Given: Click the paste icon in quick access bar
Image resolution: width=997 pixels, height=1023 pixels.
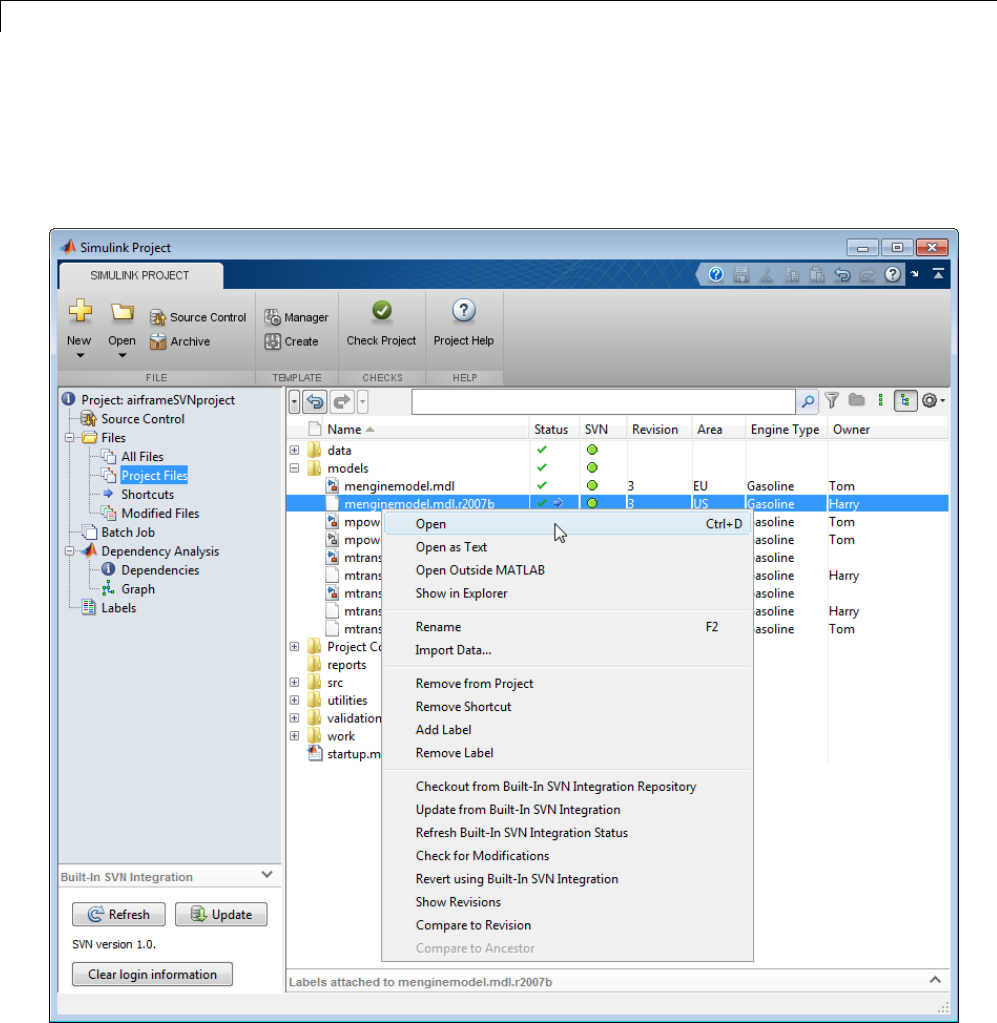Looking at the screenshot, I should [817, 275].
